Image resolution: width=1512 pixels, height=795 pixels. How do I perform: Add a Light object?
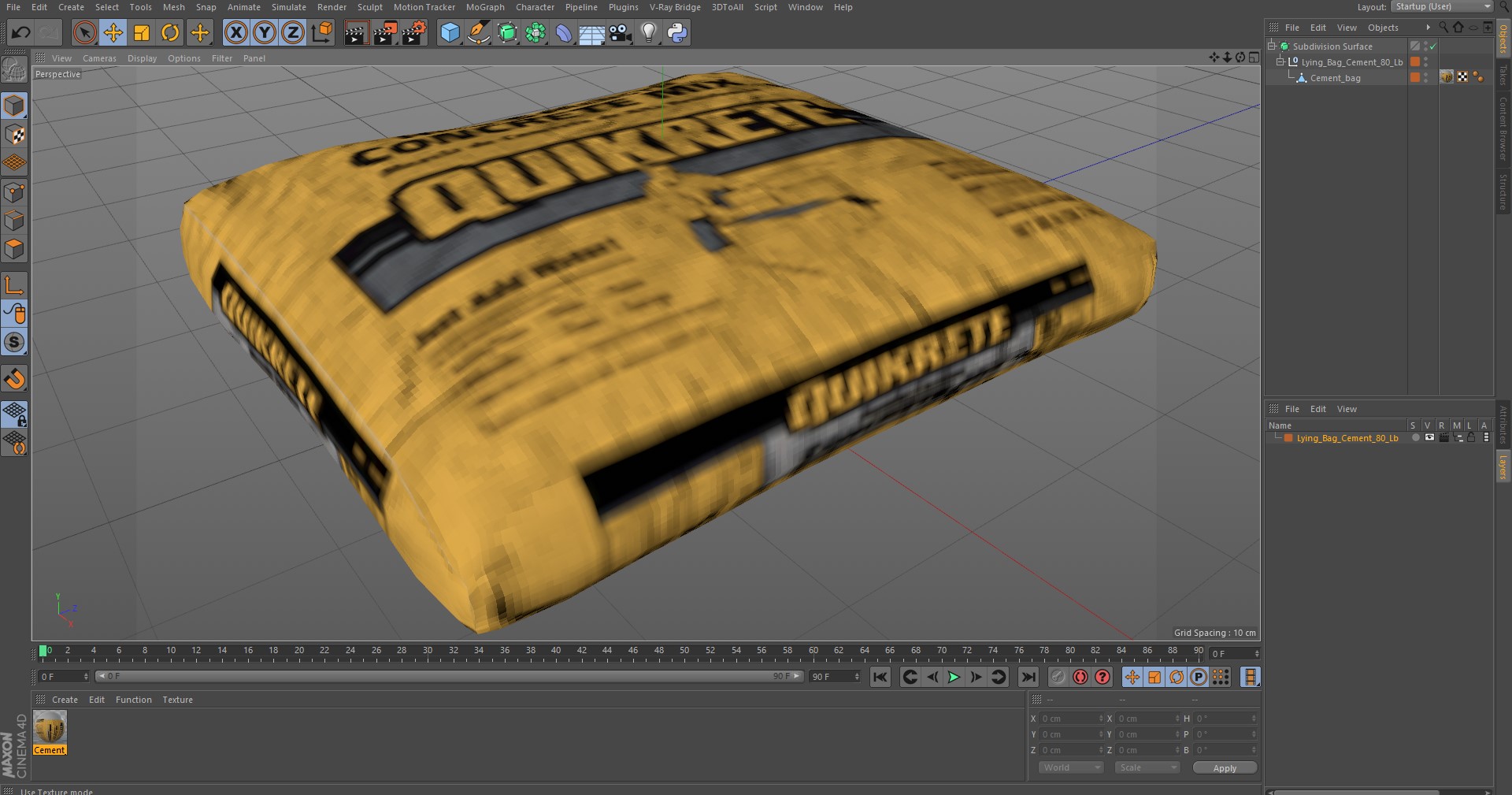pyautogui.click(x=648, y=32)
